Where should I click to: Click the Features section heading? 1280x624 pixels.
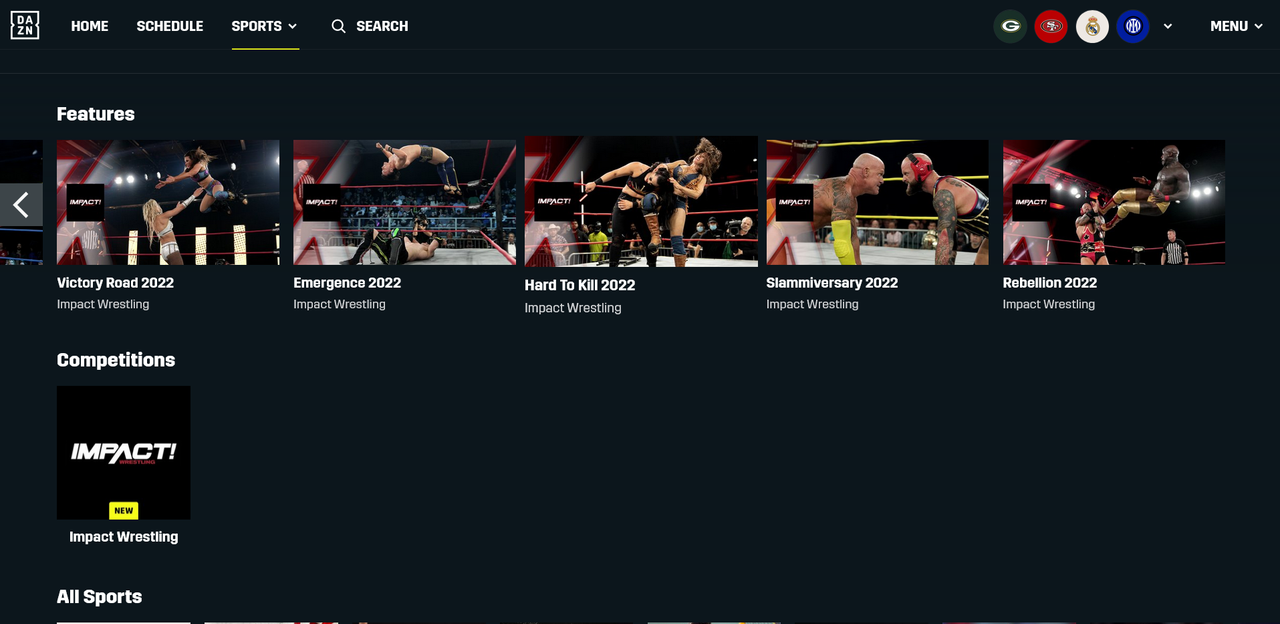(96, 114)
